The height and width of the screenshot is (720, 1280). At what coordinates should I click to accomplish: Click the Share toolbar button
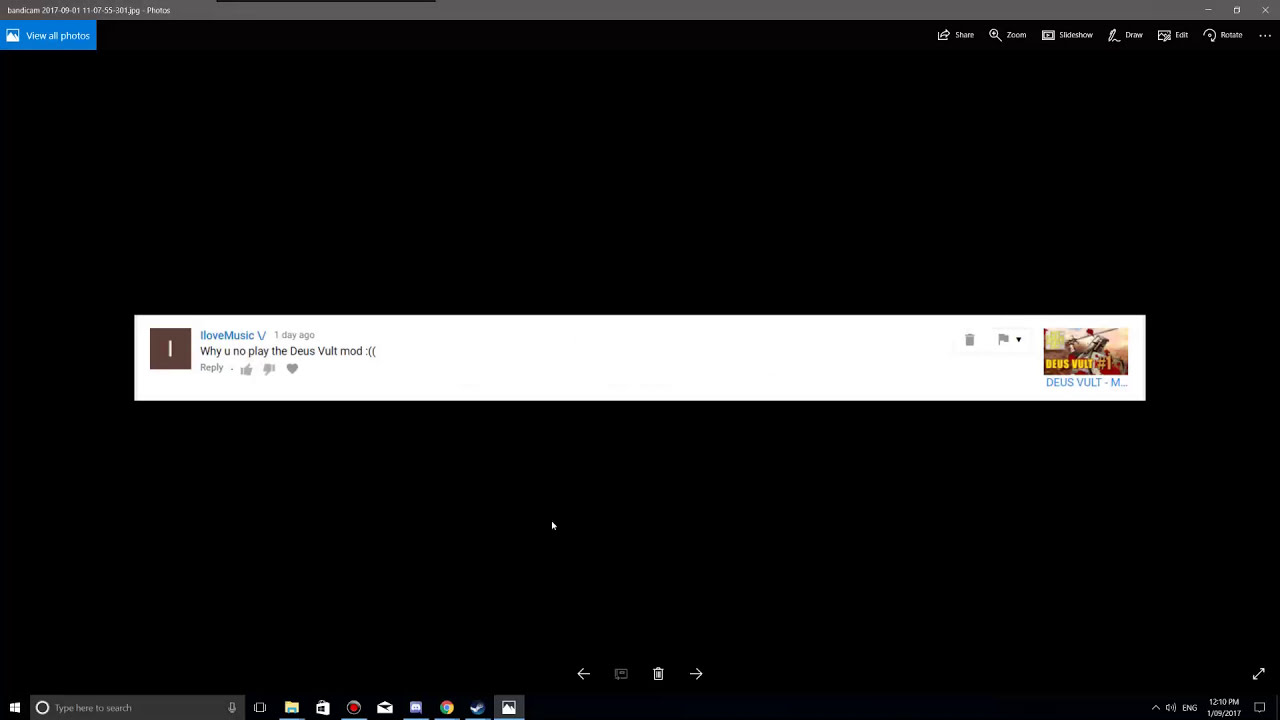[x=956, y=35]
